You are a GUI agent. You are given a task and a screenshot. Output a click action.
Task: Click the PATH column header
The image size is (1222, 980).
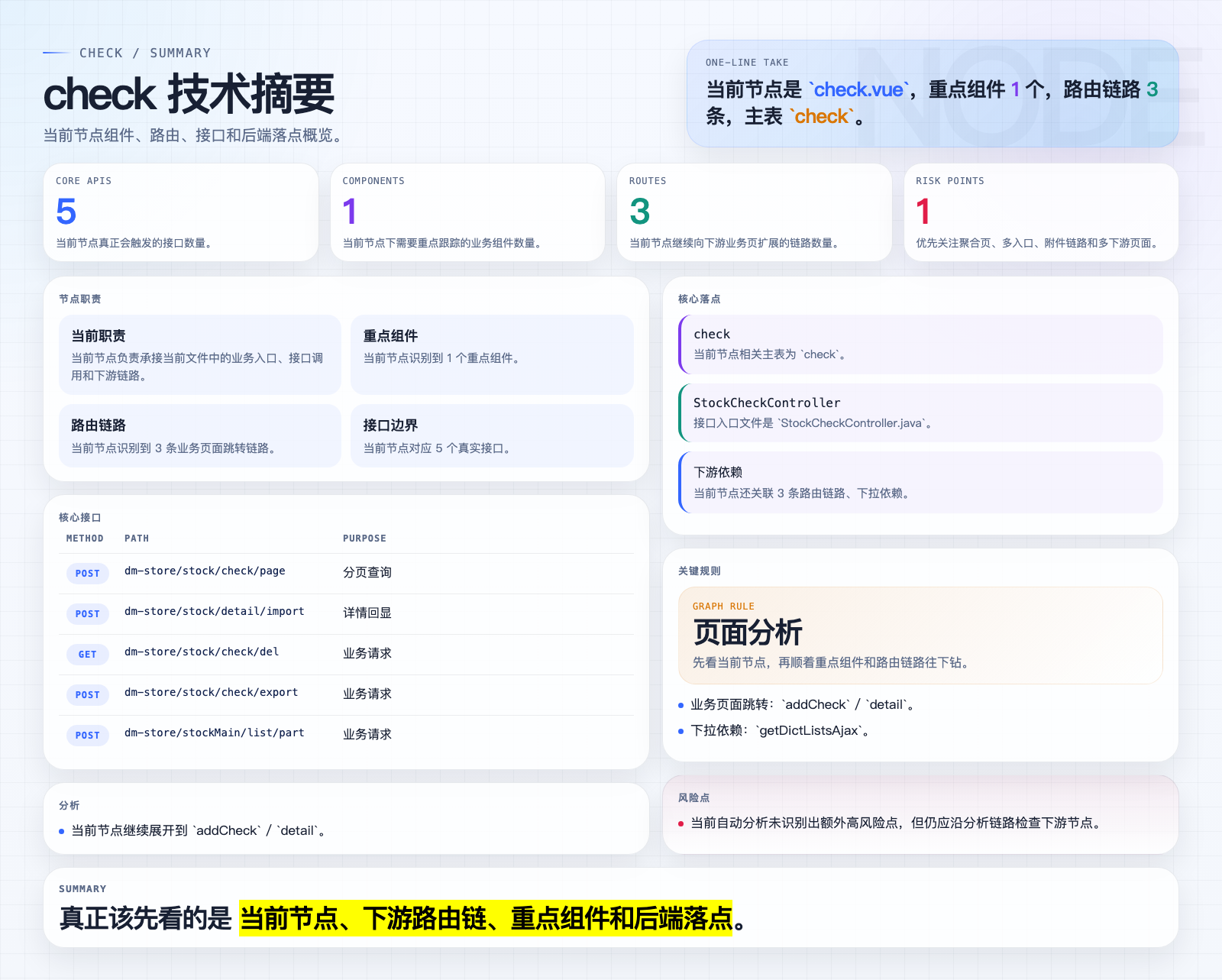pos(137,539)
